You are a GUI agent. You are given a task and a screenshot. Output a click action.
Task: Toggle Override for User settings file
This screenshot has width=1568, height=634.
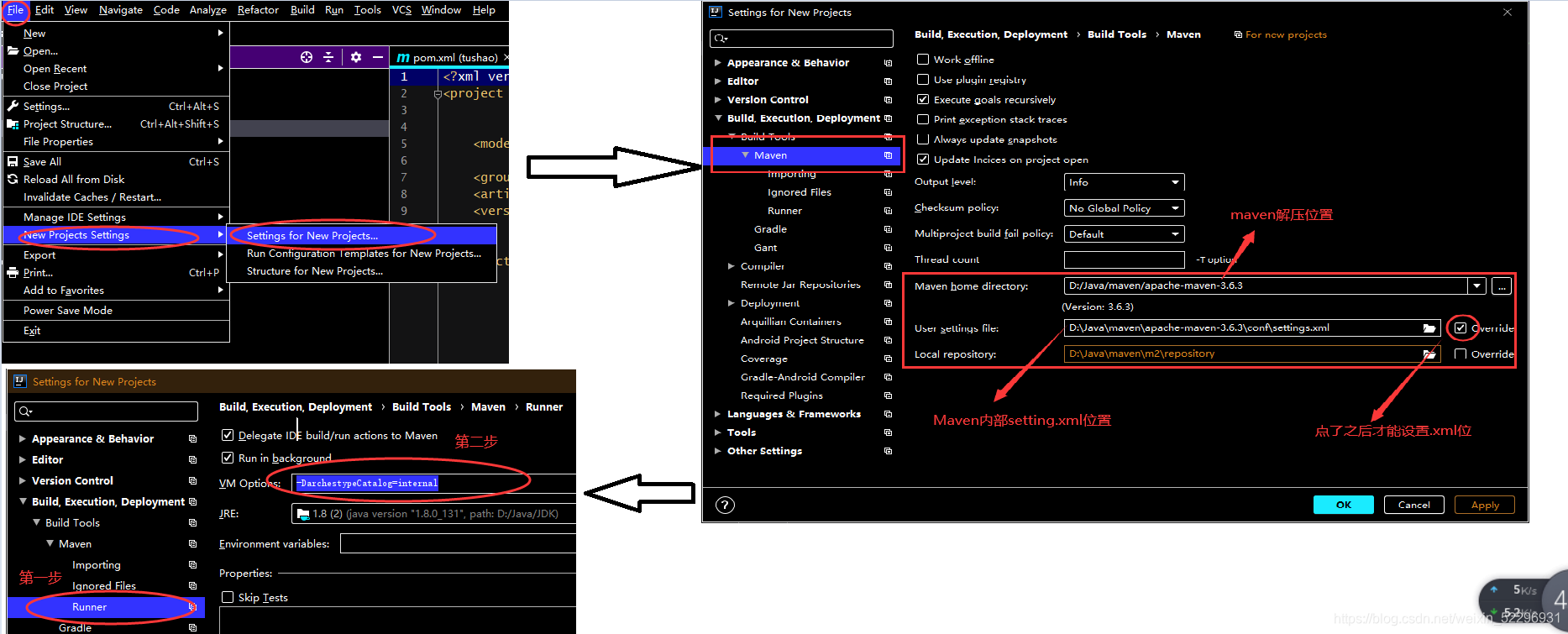coord(1460,328)
